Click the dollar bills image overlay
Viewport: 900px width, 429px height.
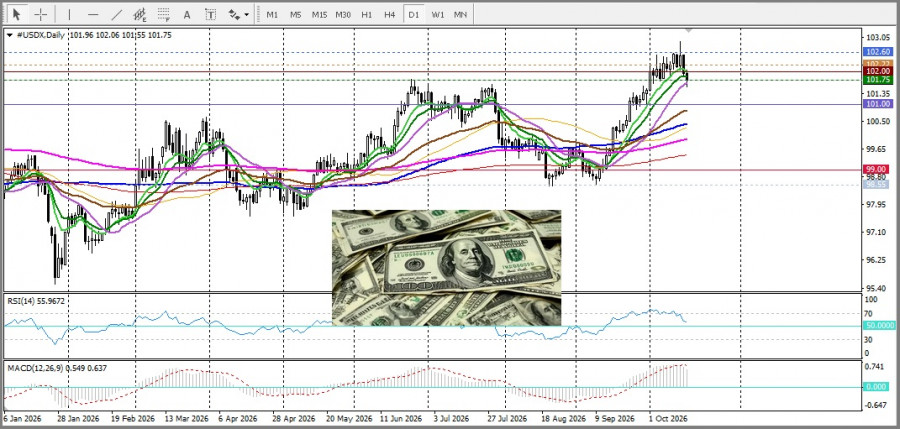447,268
